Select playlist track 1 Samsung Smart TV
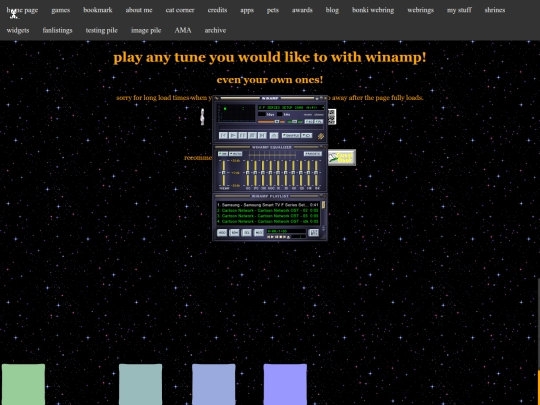The height and width of the screenshot is (405, 540). click(268, 205)
